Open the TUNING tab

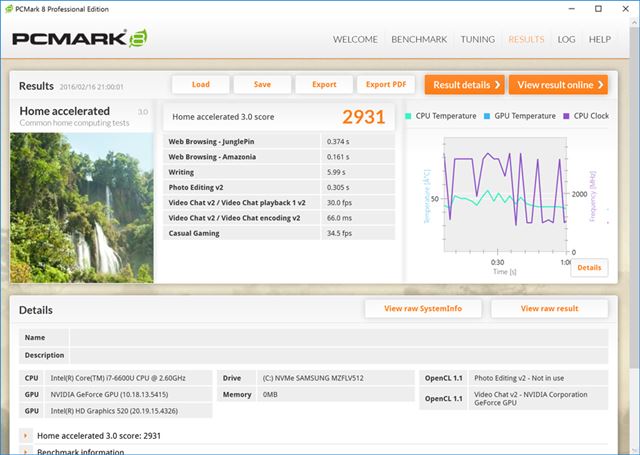[478, 40]
